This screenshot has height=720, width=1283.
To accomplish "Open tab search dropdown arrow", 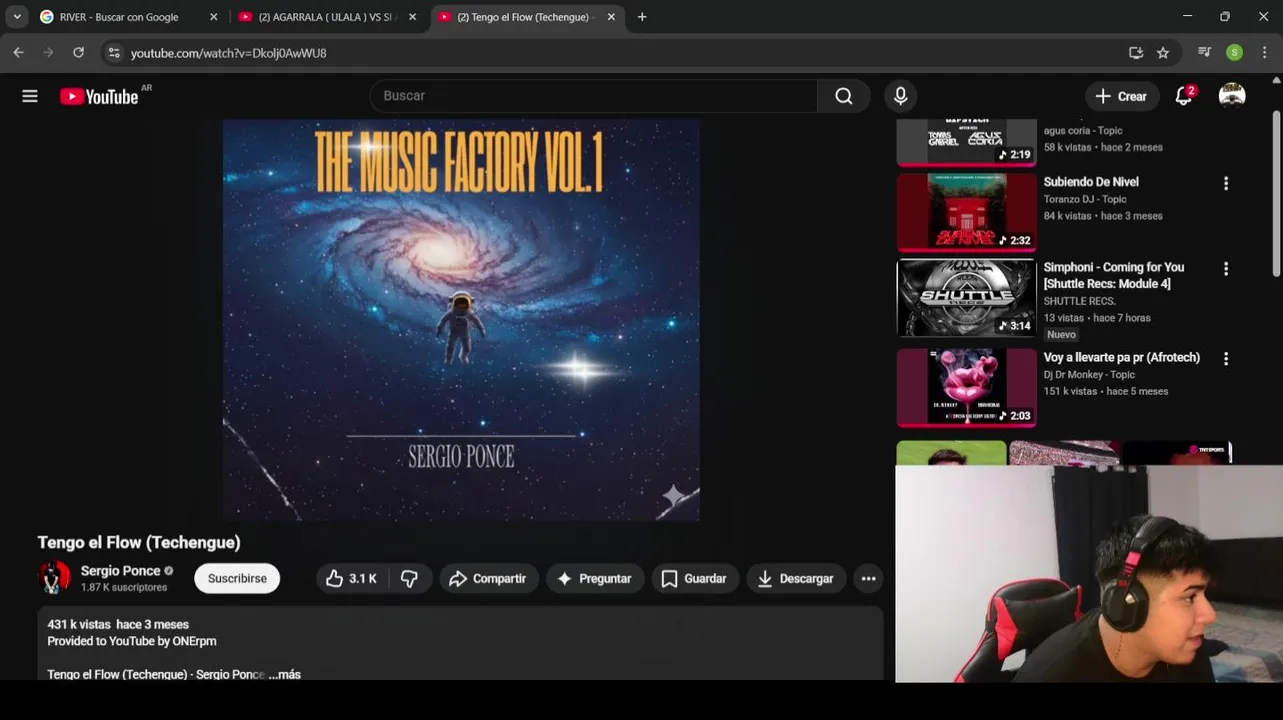I will click(x=17, y=17).
